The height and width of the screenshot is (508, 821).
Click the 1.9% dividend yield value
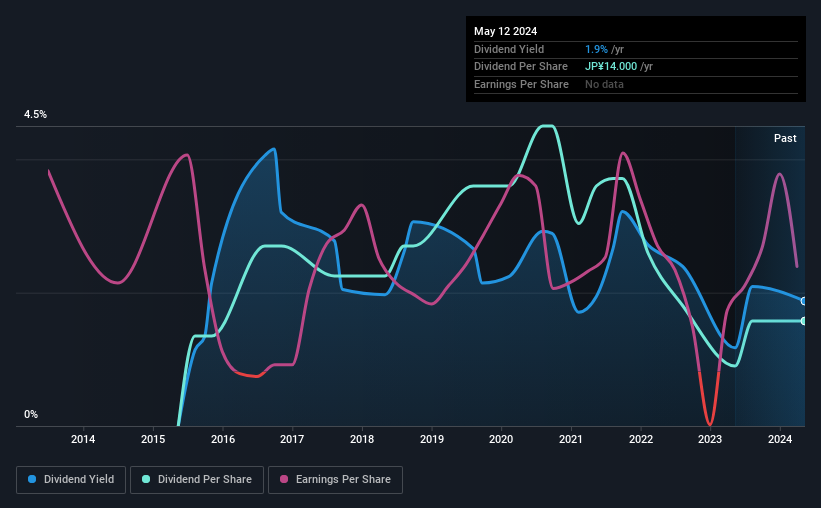point(596,49)
